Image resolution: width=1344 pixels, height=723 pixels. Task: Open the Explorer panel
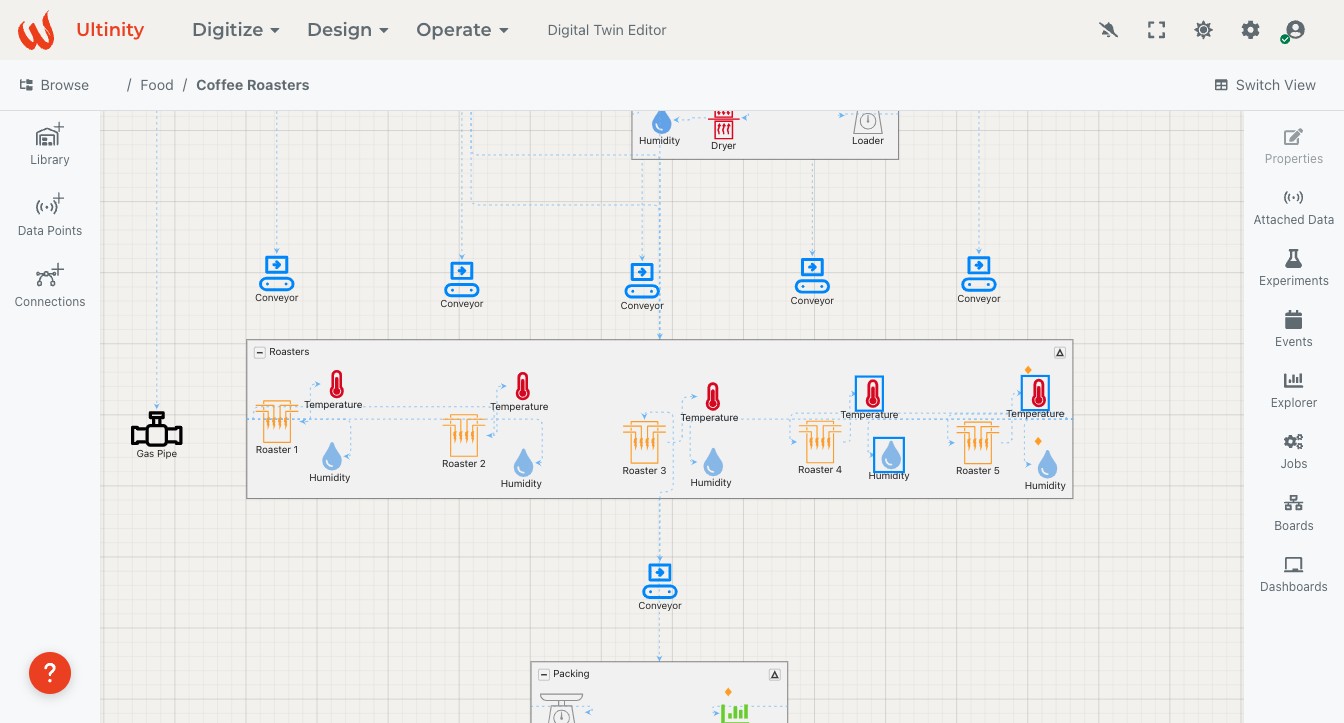click(1293, 390)
